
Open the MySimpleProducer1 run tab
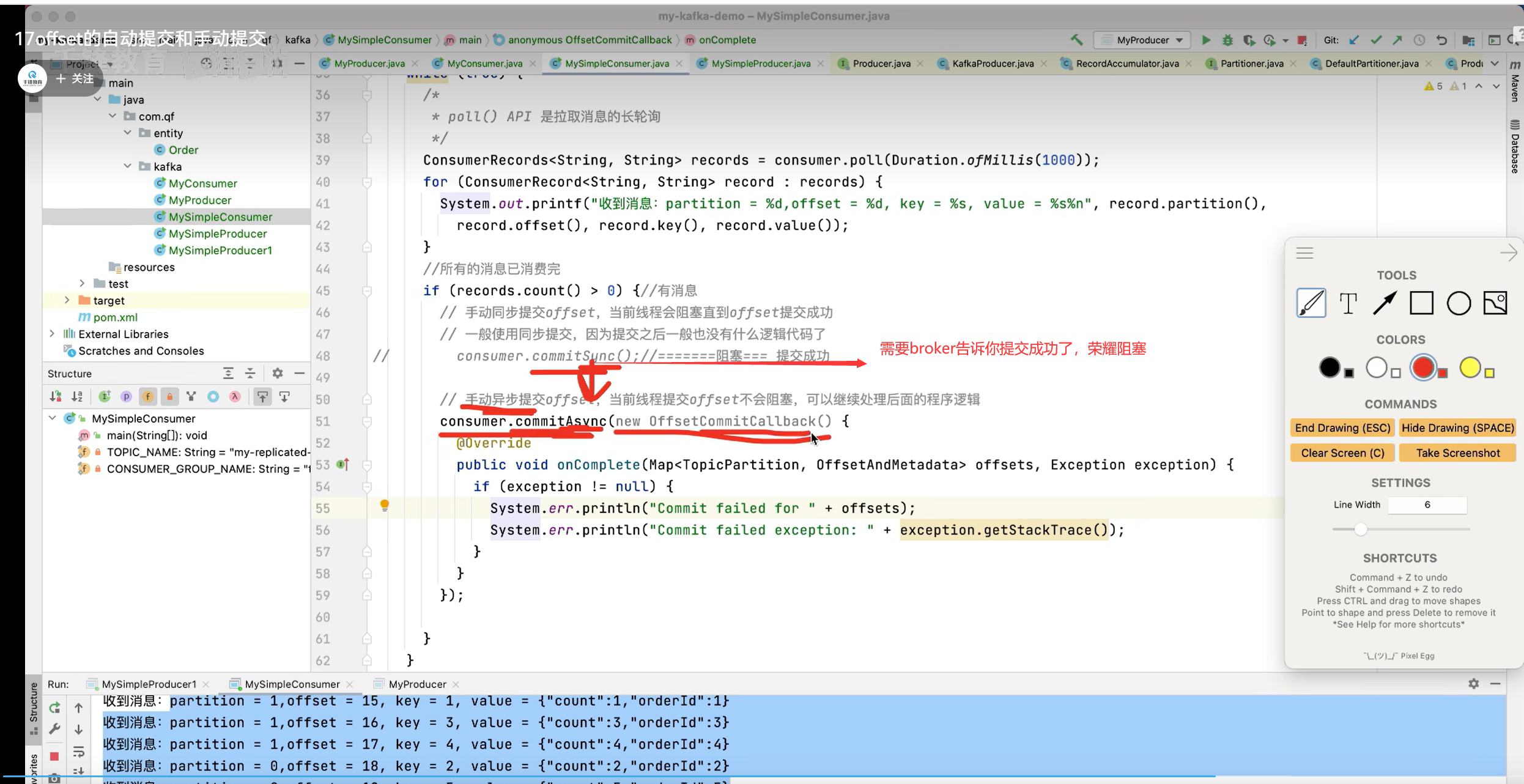pyautogui.click(x=149, y=684)
